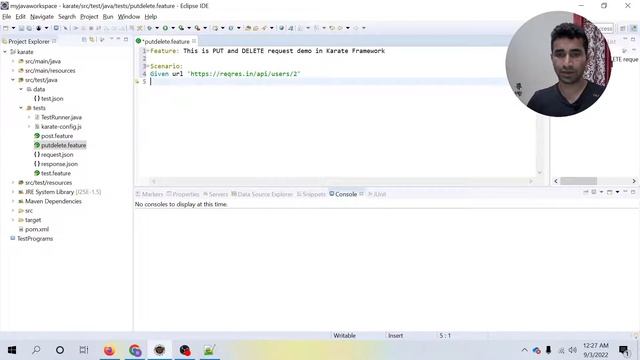
Task: Select post.feature in Project Explorer
Action: tap(57, 136)
